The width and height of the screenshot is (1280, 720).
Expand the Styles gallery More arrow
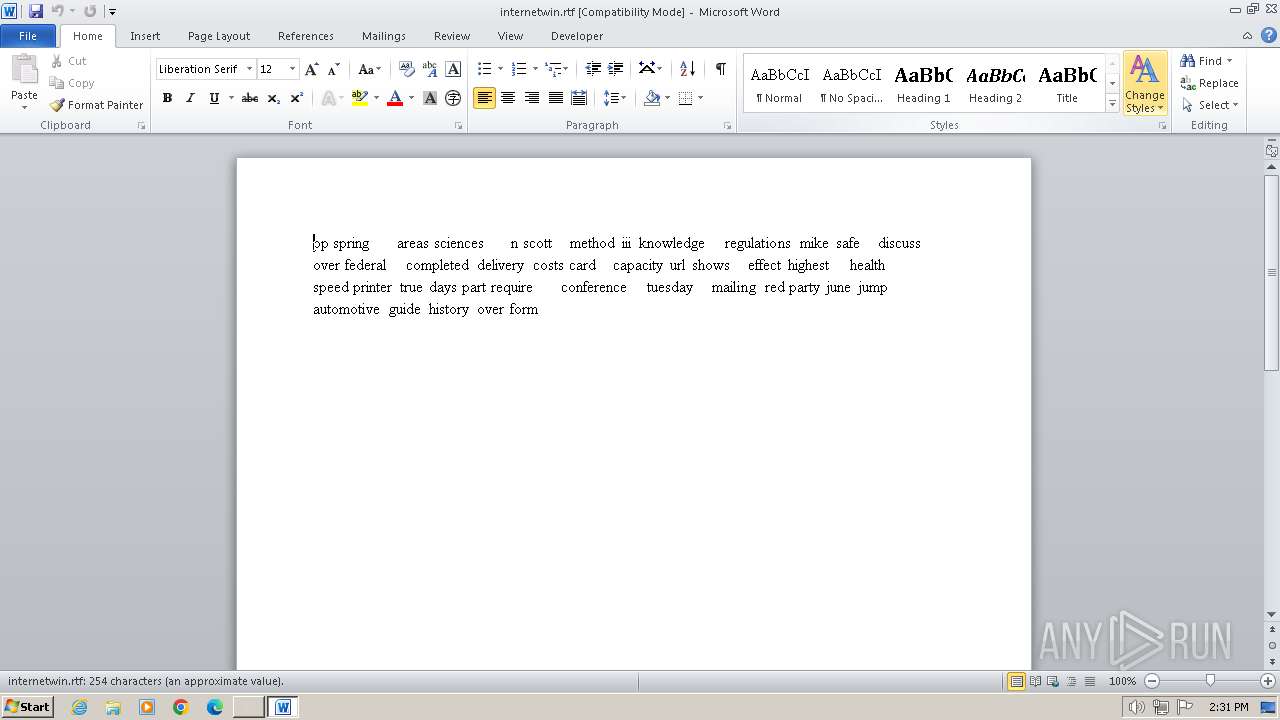point(1112,104)
